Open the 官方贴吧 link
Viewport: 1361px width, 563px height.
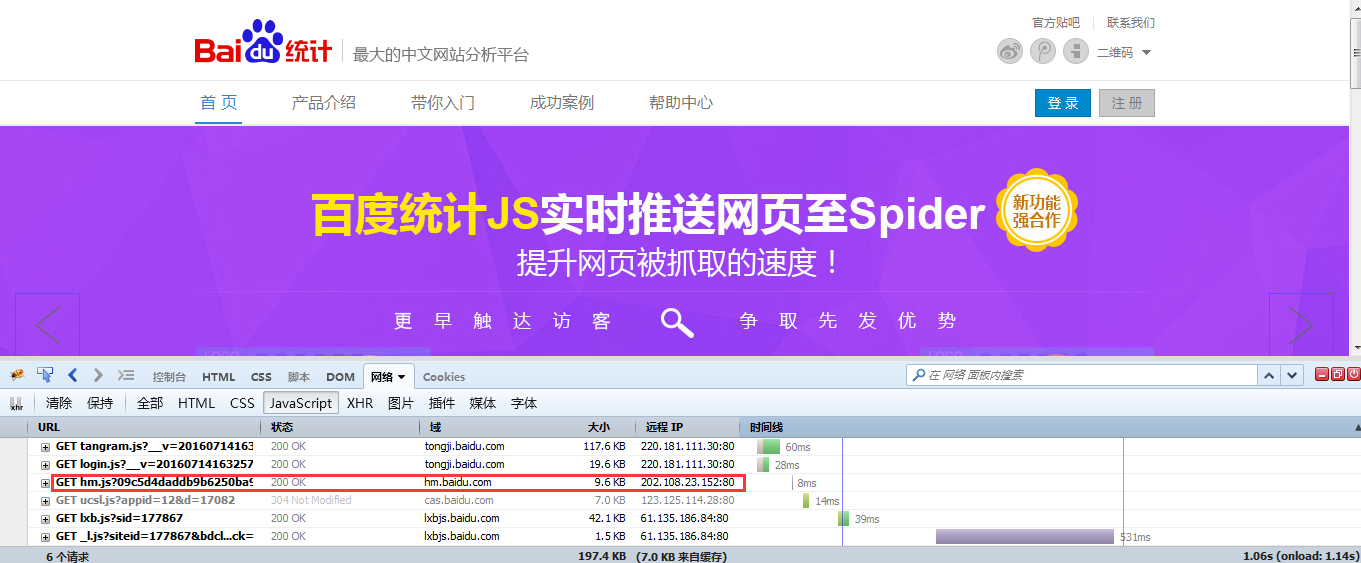point(1056,22)
